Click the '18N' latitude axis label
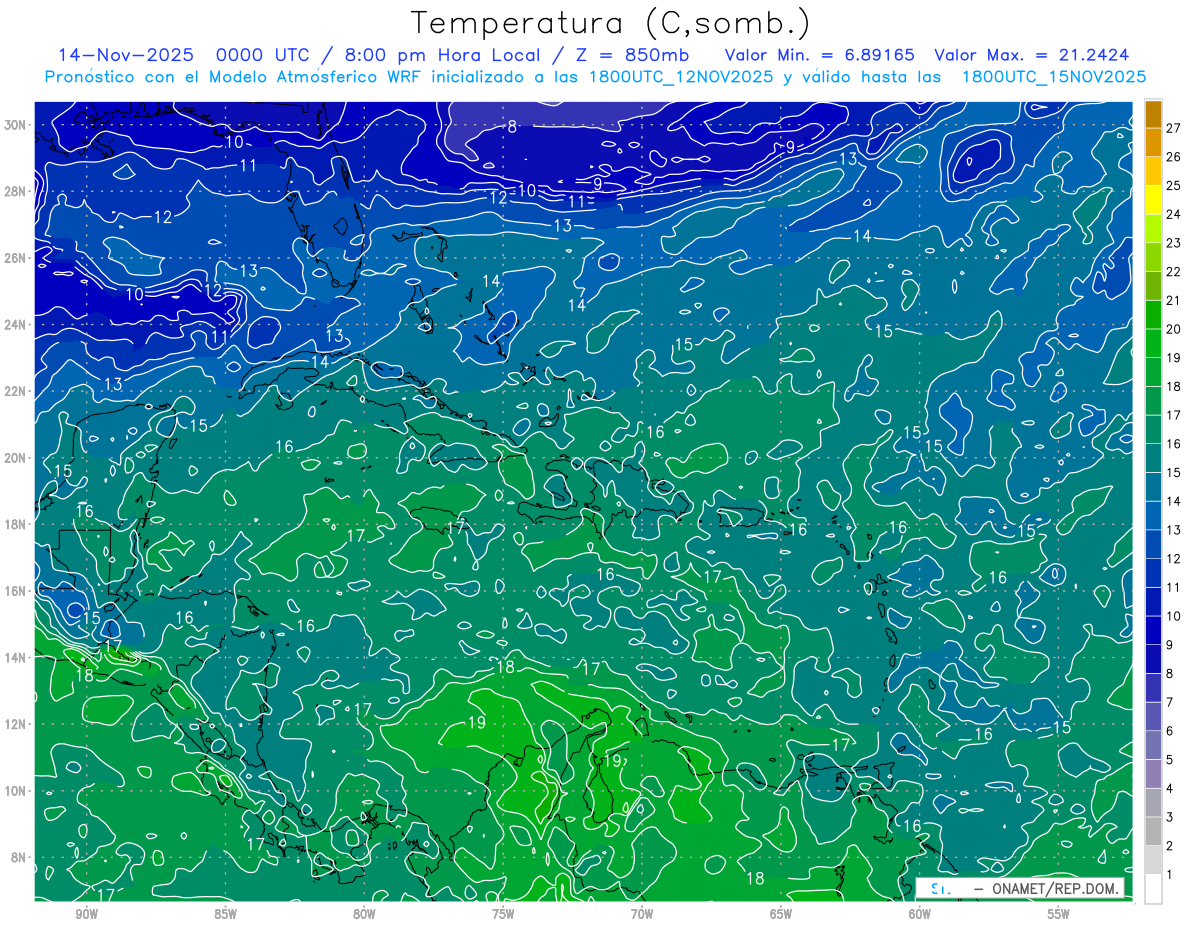This screenshot has width=1200, height=927. click(x=16, y=524)
